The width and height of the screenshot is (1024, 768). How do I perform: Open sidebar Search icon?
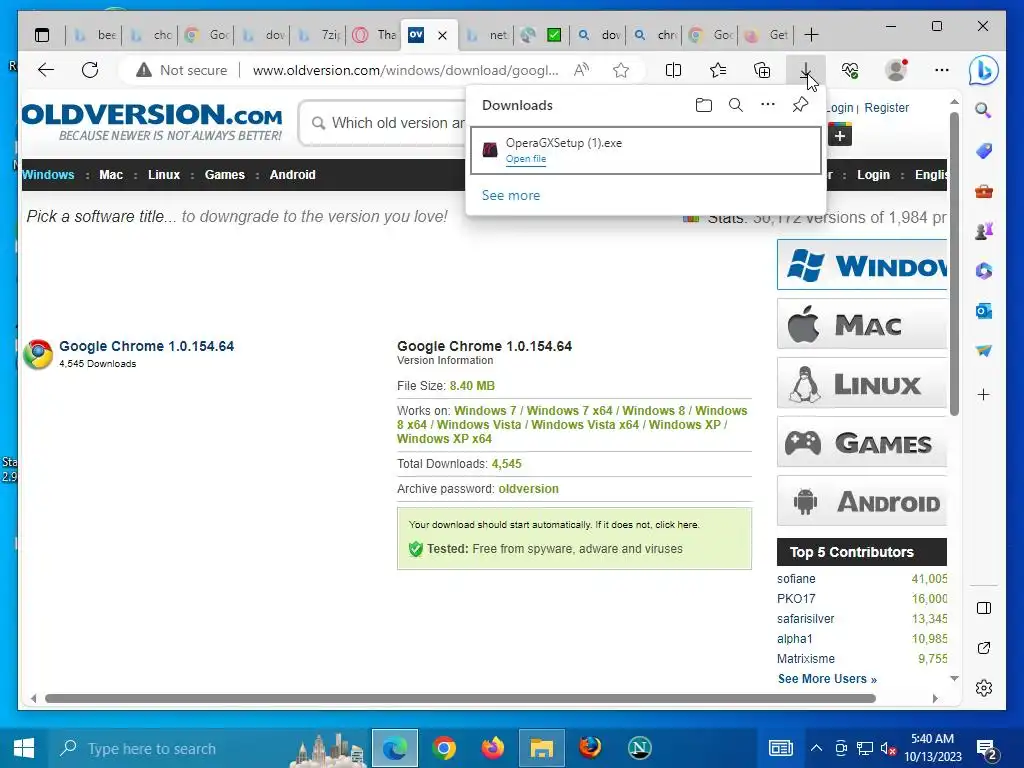tap(984, 110)
